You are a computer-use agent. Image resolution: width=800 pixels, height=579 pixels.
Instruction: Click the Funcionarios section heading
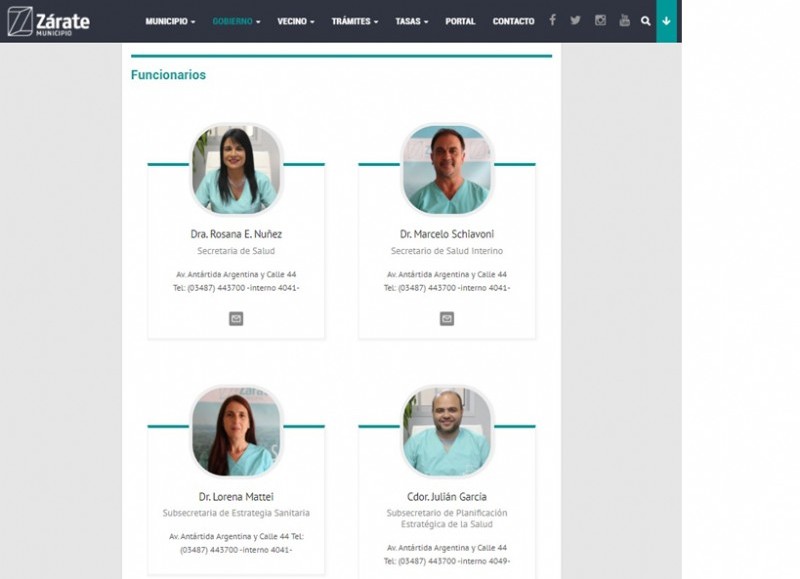pos(168,75)
